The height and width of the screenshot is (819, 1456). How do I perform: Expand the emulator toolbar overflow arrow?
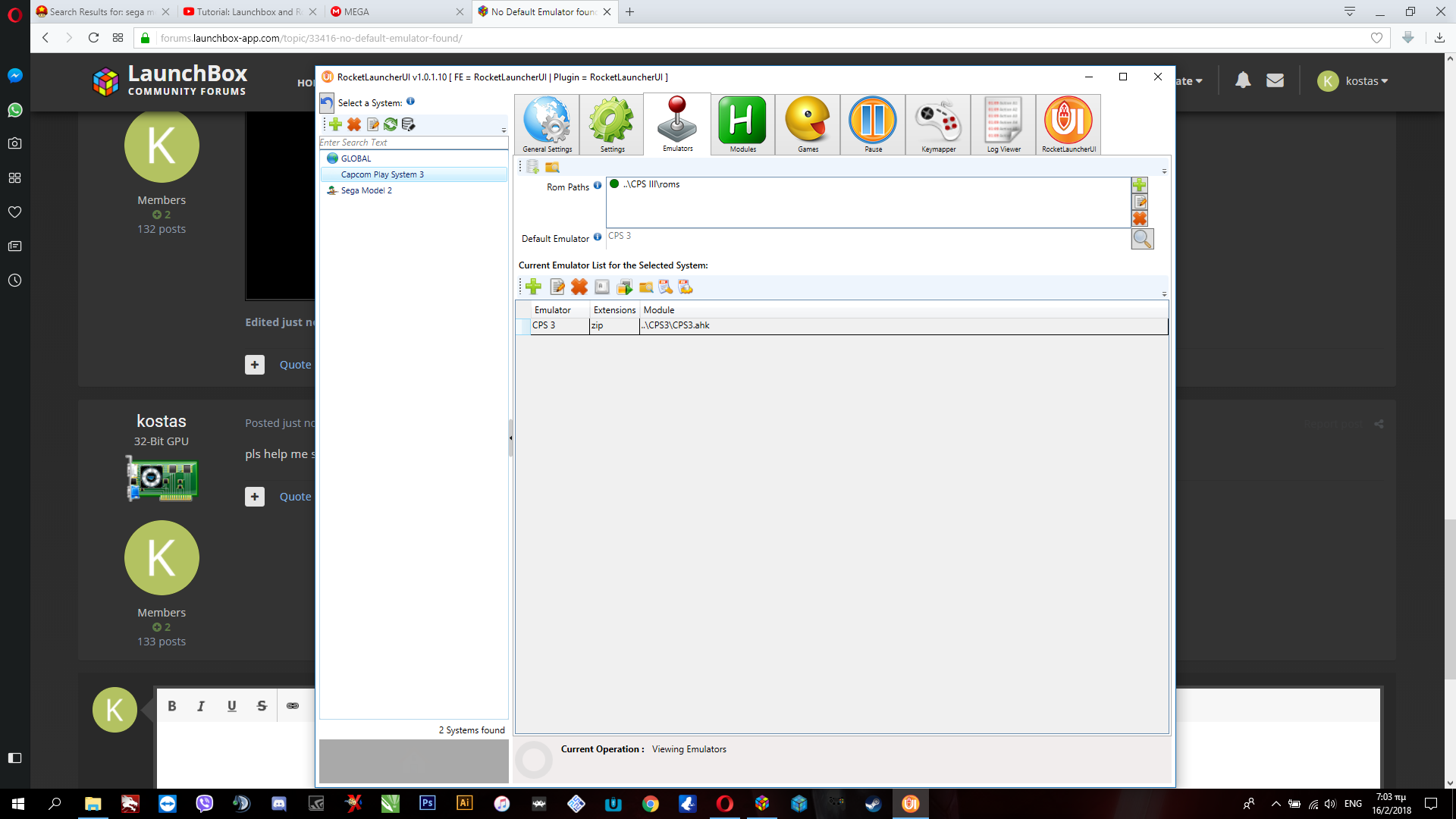coord(1164,294)
